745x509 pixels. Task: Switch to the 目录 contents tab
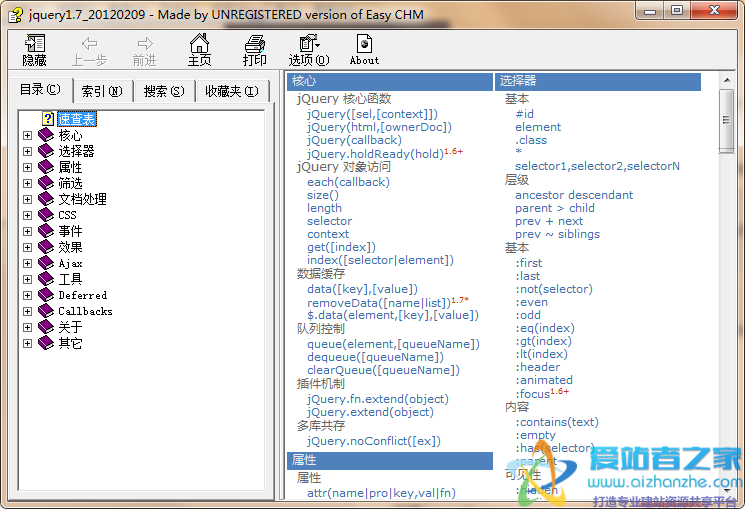40,89
